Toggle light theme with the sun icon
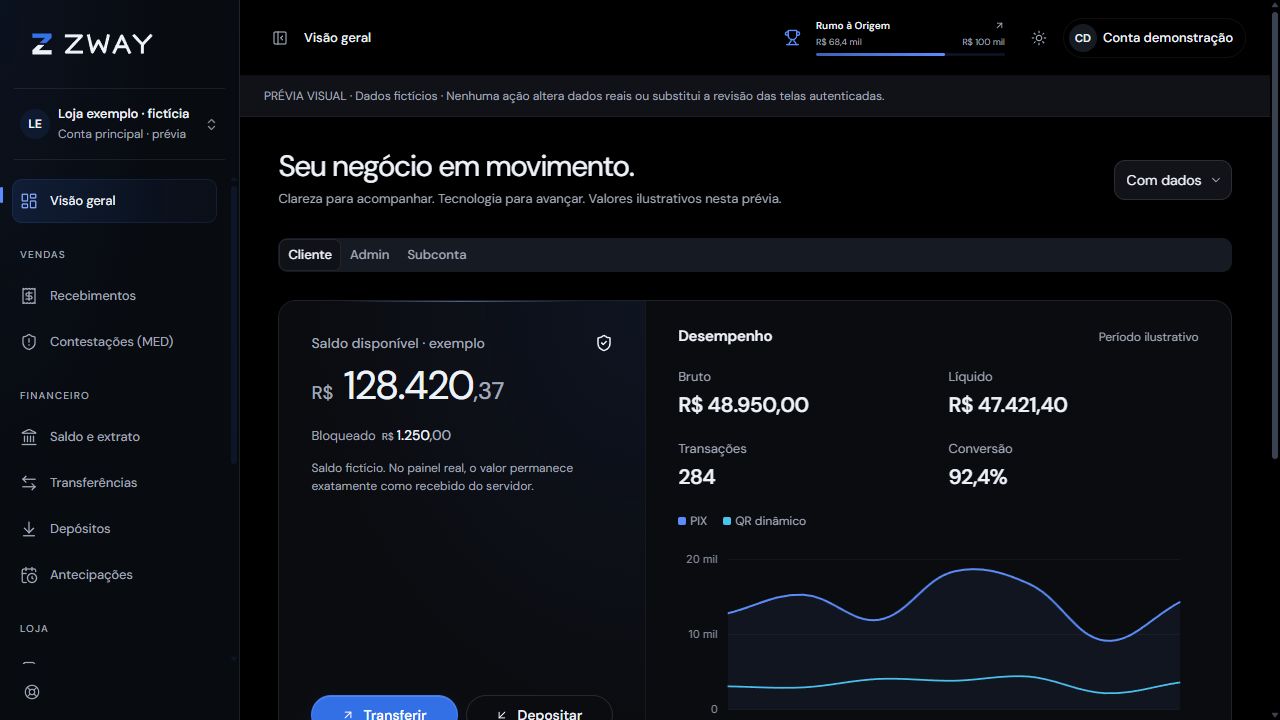This screenshot has height=720, width=1280. click(x=1039, y=38)
